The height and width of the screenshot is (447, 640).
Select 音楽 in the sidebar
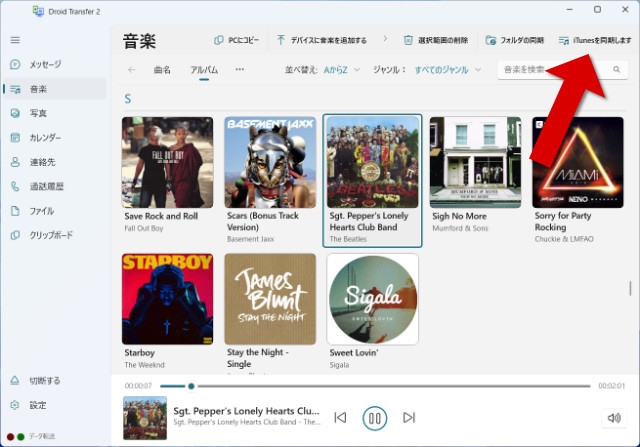coord(55,89)
